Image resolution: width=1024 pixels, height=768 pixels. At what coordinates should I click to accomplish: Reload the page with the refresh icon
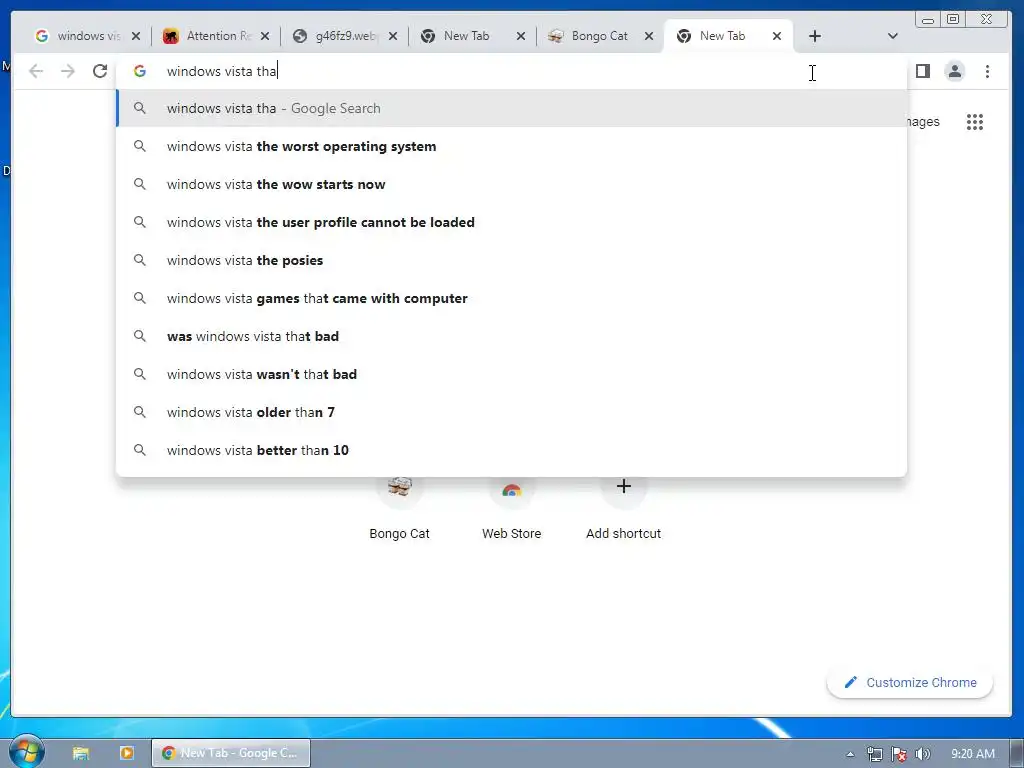(x=100, y=71)
